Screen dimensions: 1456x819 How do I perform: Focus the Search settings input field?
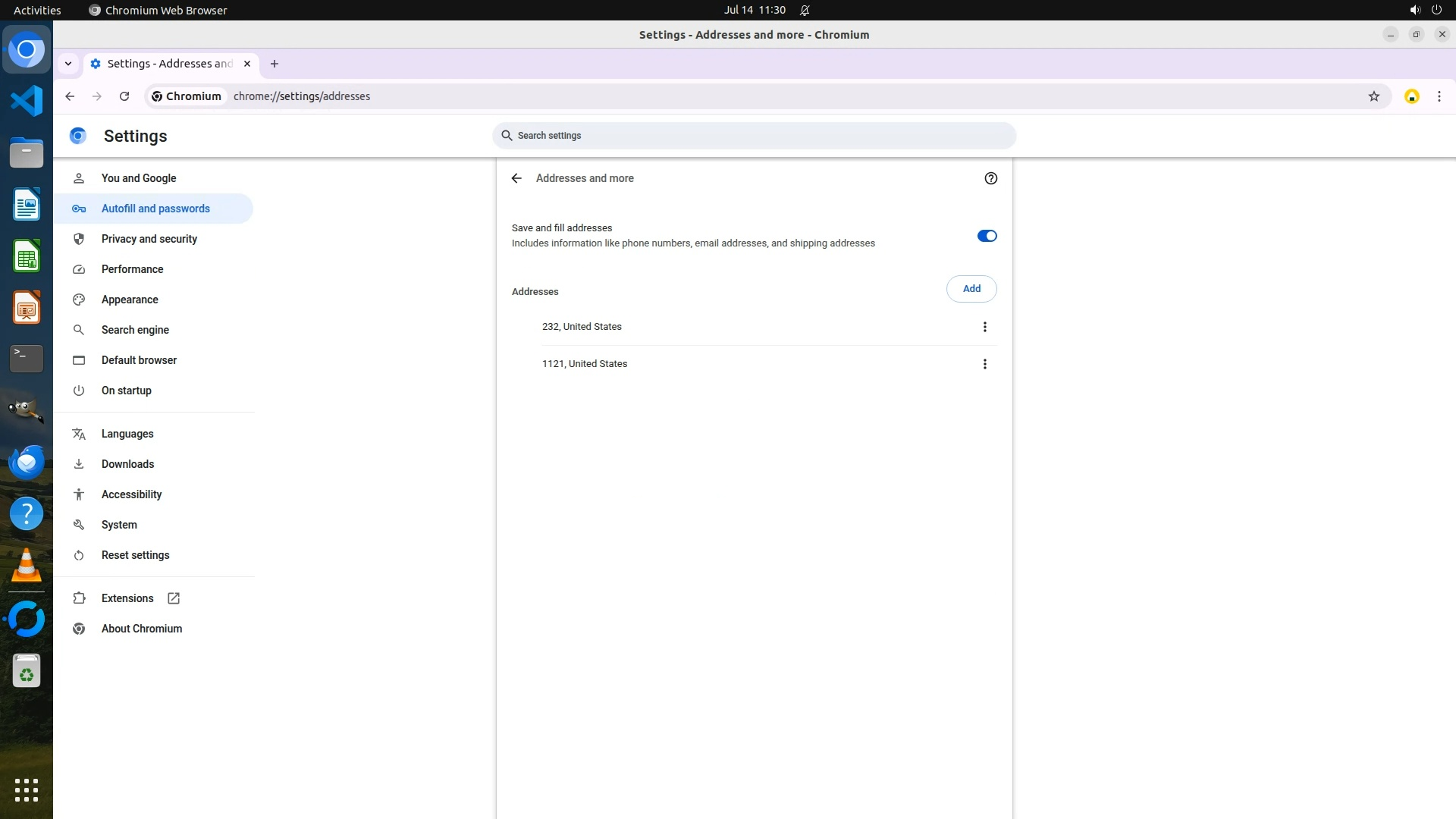754,136
